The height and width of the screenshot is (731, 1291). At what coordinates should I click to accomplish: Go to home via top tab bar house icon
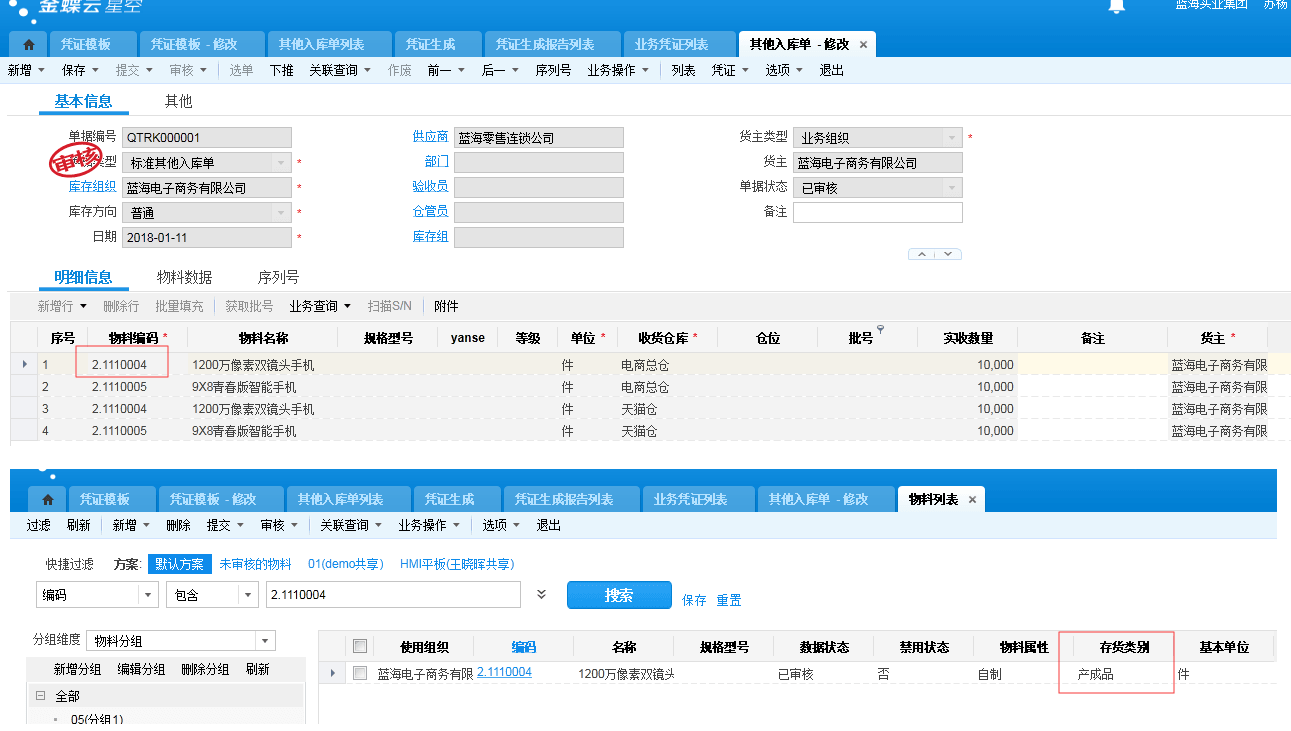coord(28,45)
